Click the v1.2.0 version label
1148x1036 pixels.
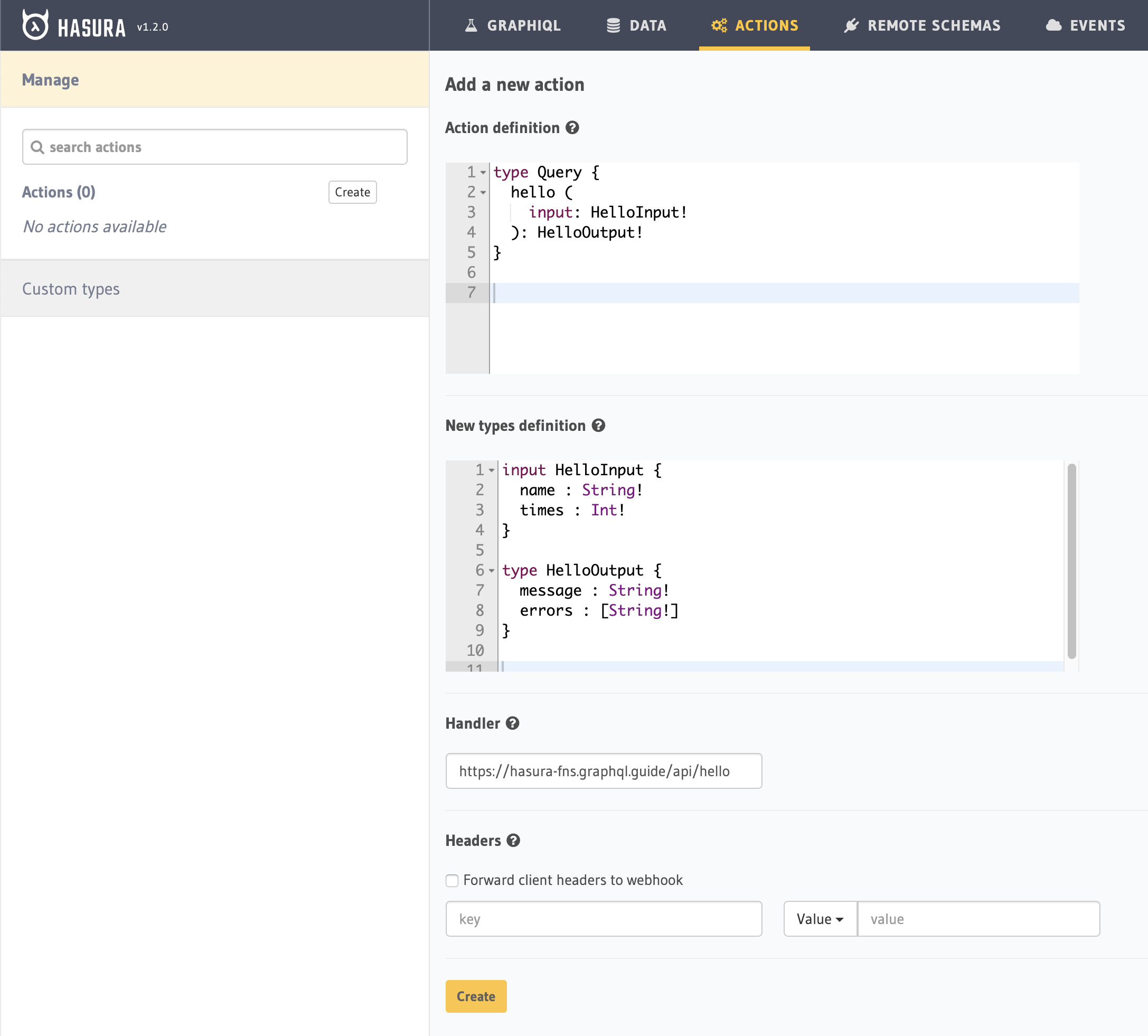click(x=153, y=27)
